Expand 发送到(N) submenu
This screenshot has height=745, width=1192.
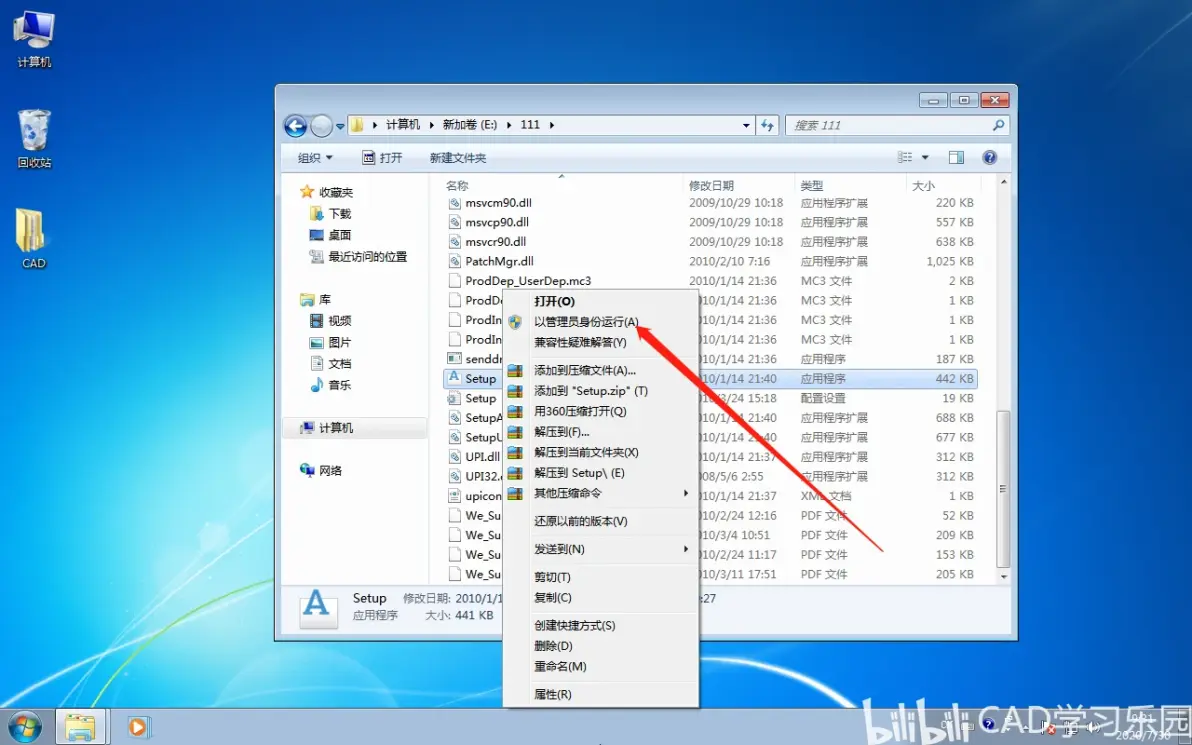click(601, 550)
